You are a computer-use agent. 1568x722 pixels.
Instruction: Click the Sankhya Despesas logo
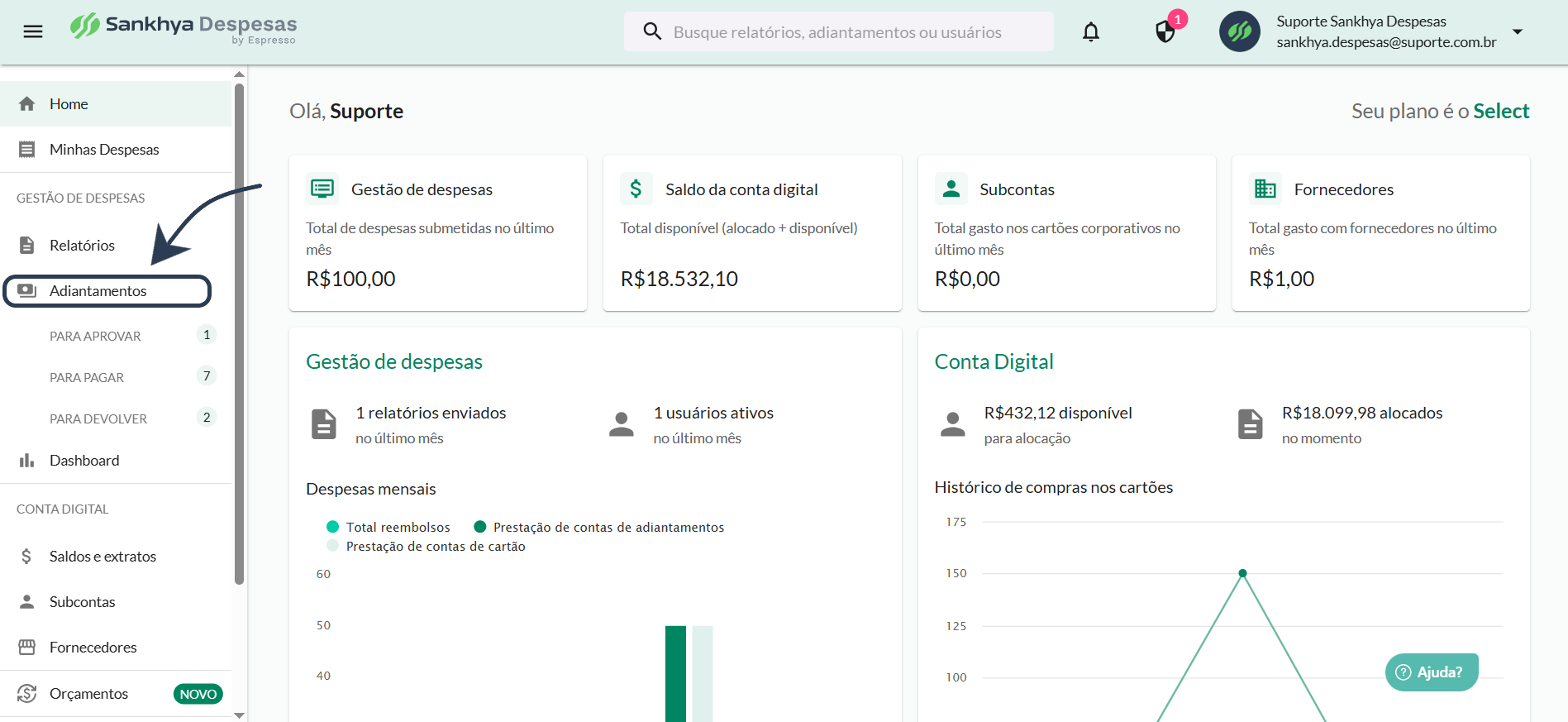(x=183, y=28)
